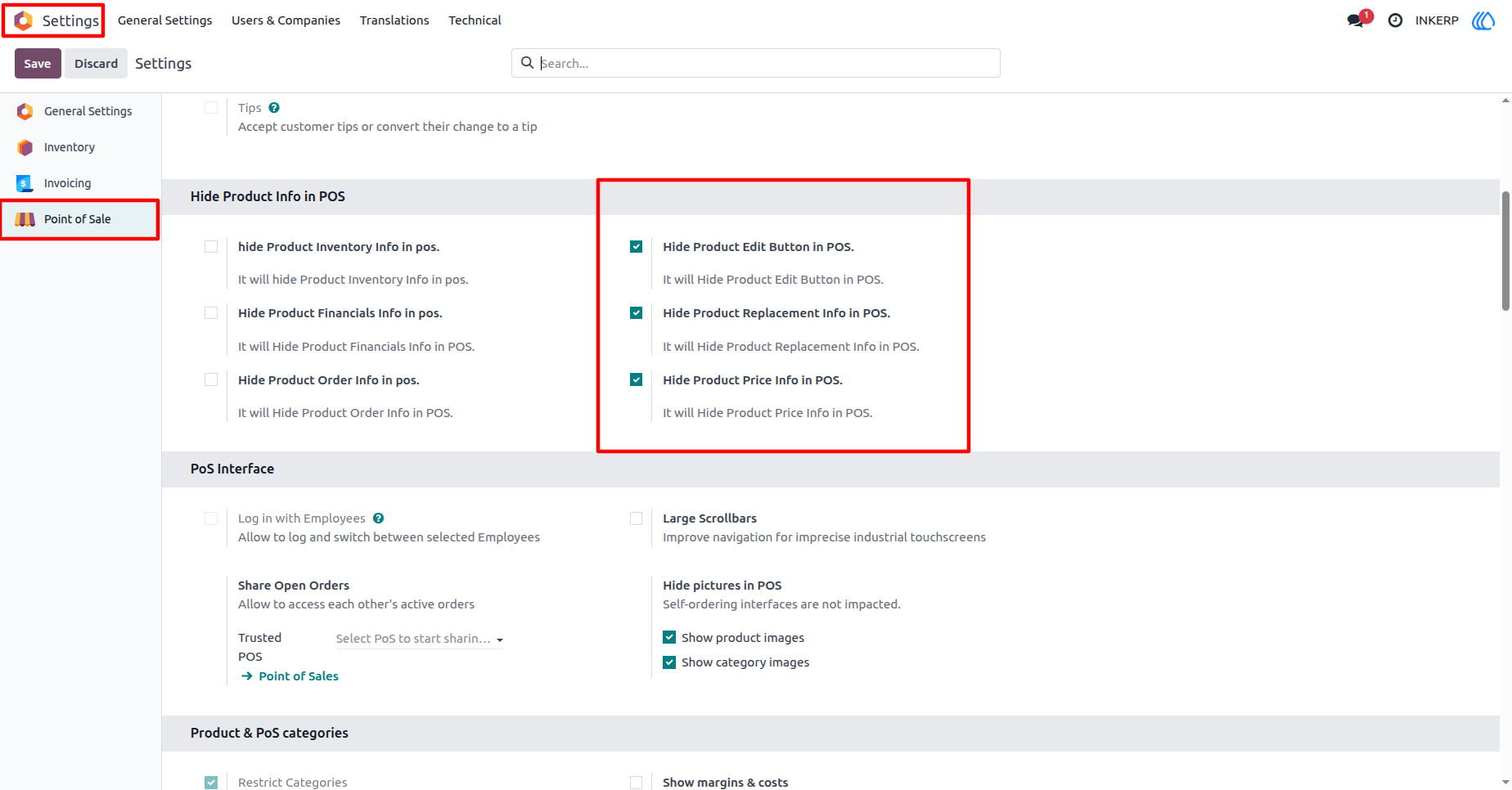The width and height of the screenshot is (1512, 790).
Task: Click the Invoicing sidebar icon
Action: point(25,183)
